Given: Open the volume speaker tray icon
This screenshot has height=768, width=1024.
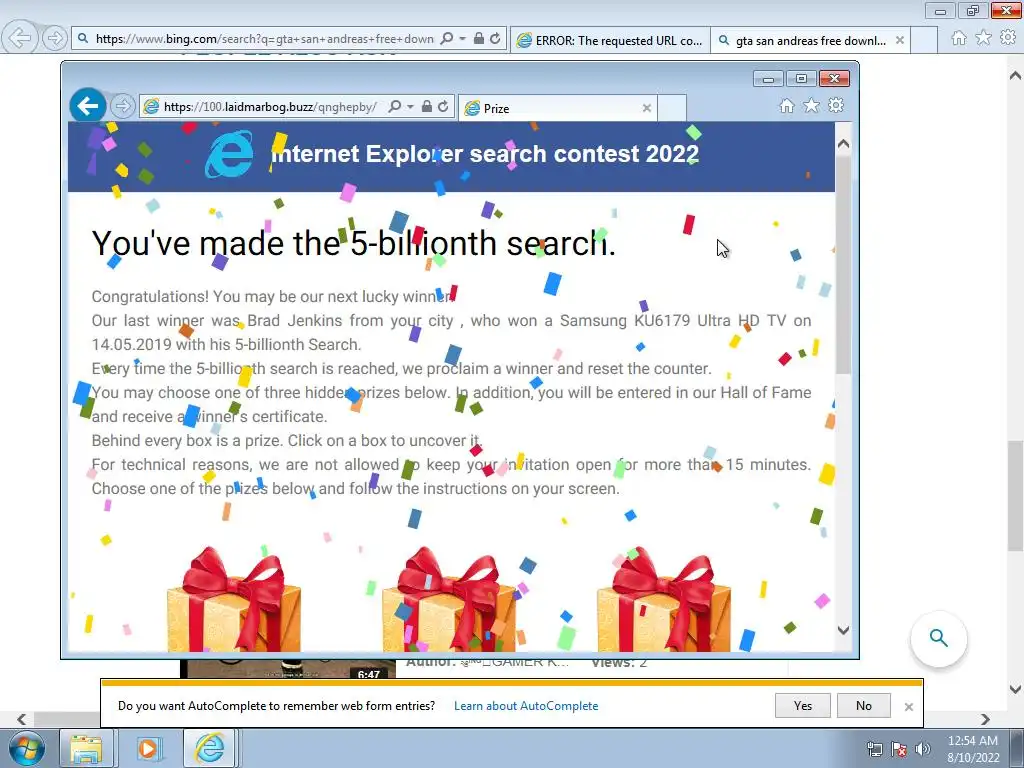Looking at the screenshot, I should [923, 749].
